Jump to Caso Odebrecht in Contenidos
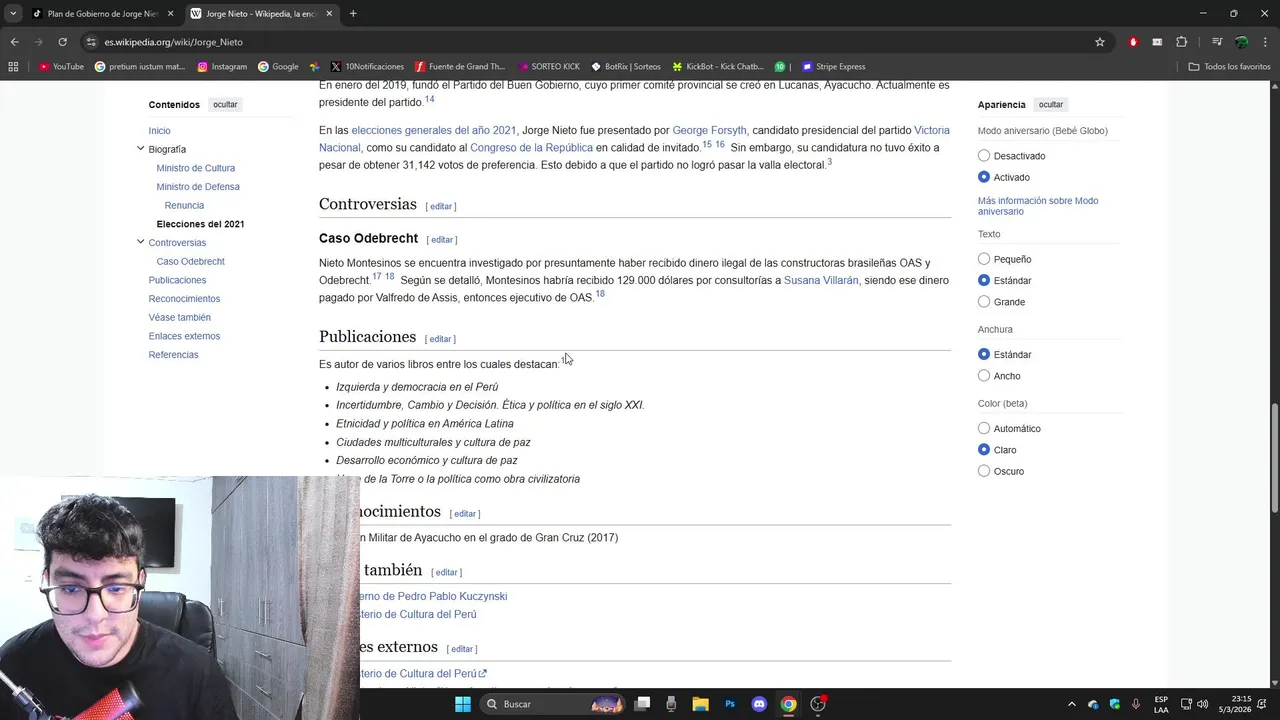Viewport: 1280px width, 720px height. point(190,261)
